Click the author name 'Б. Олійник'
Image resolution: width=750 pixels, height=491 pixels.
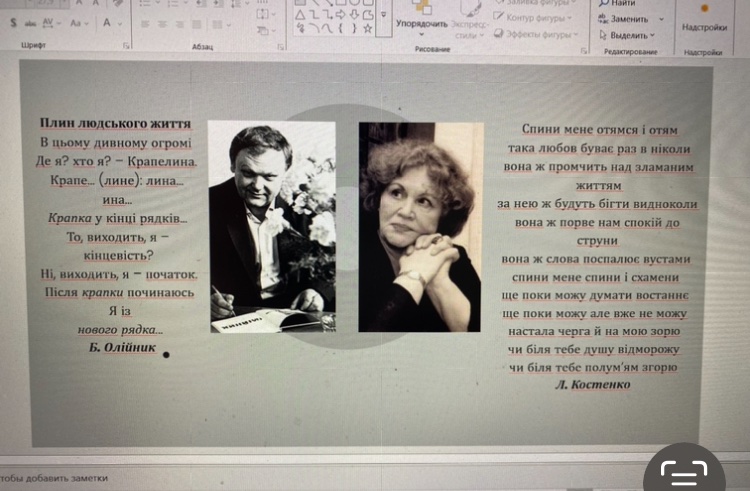coord(122,348)
